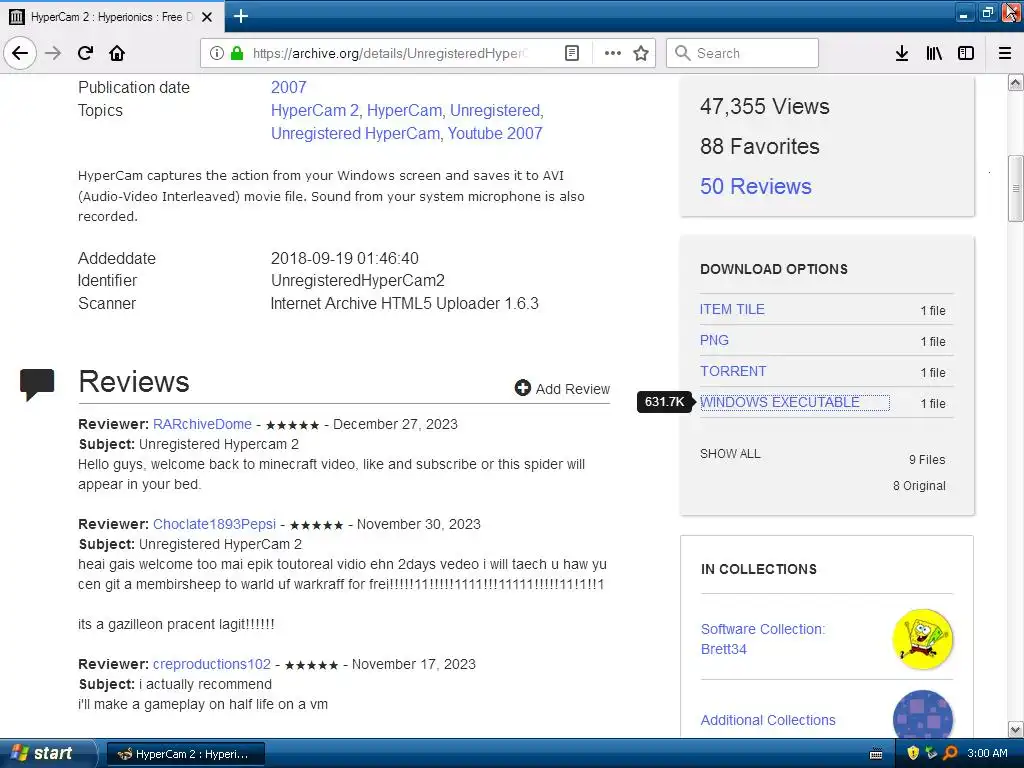
Task: Show site information icon in address bar
Action: (x=217, y=53)
